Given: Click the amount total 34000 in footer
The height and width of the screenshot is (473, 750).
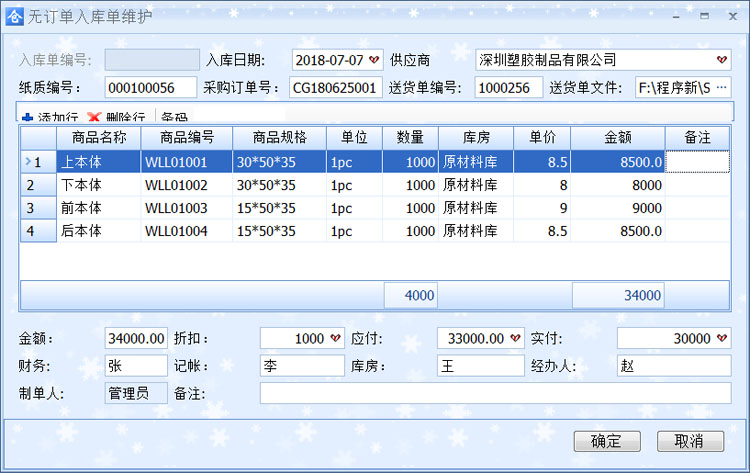Looking at the screenshot, I should point(618,295).
